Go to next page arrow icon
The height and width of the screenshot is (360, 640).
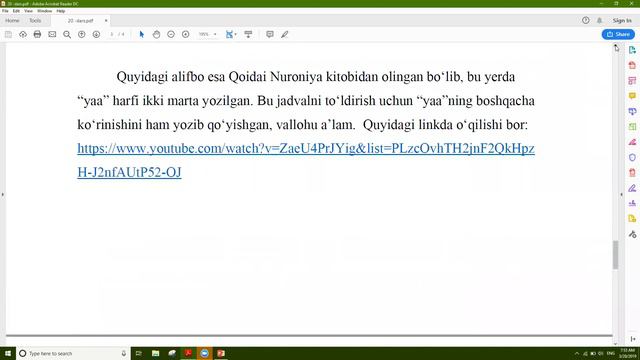[96, 34]
